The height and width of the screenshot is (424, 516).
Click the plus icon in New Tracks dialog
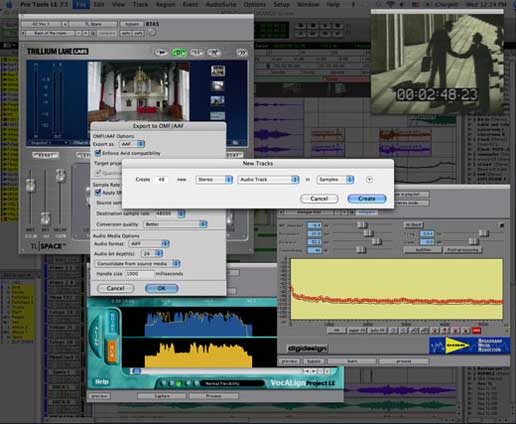coord(369,179)
